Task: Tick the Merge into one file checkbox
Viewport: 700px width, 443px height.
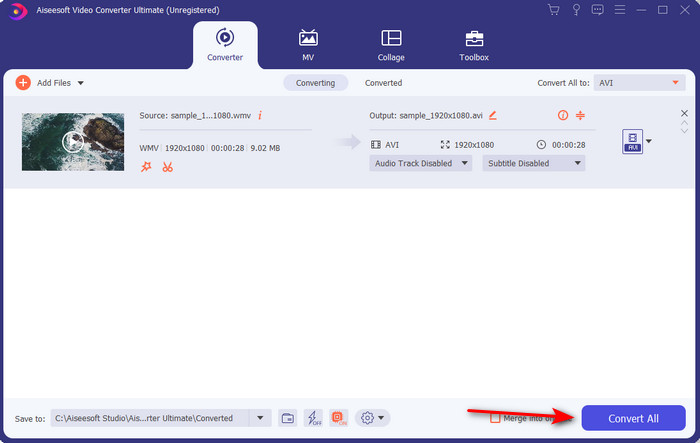Action: pos(495,418)
